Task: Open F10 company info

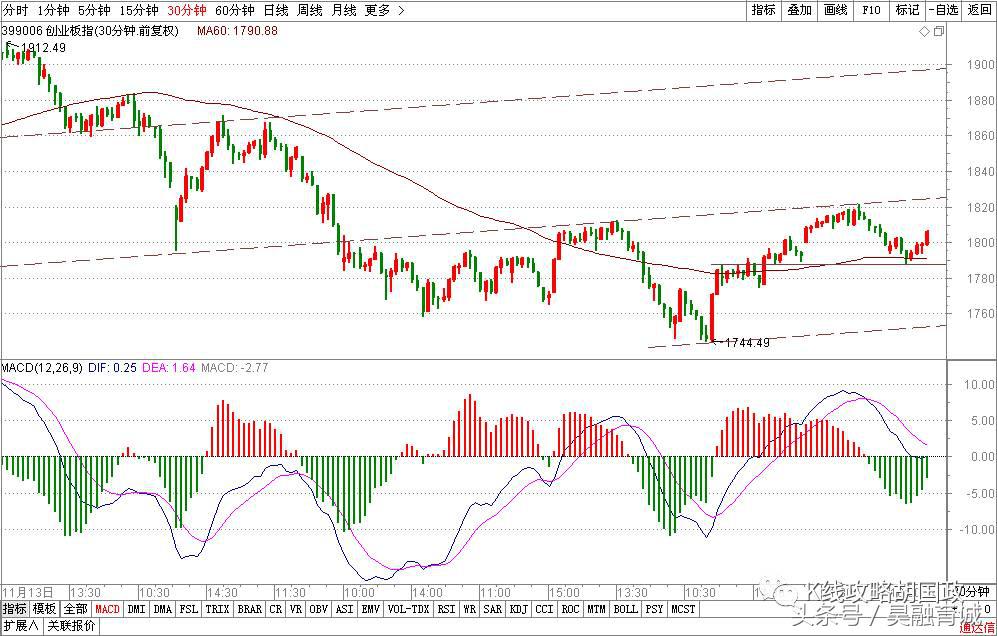Action: [x=871, y=10]
